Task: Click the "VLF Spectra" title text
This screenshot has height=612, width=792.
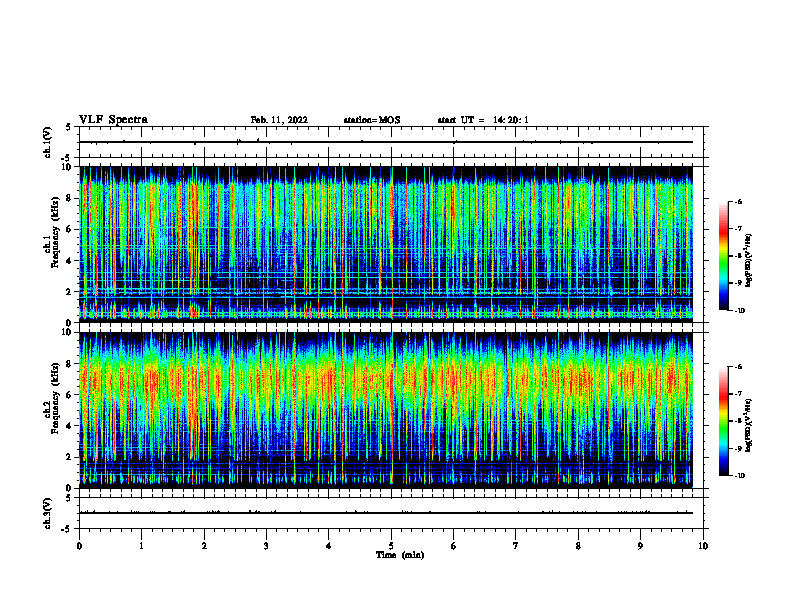Action: click(113, 120)
